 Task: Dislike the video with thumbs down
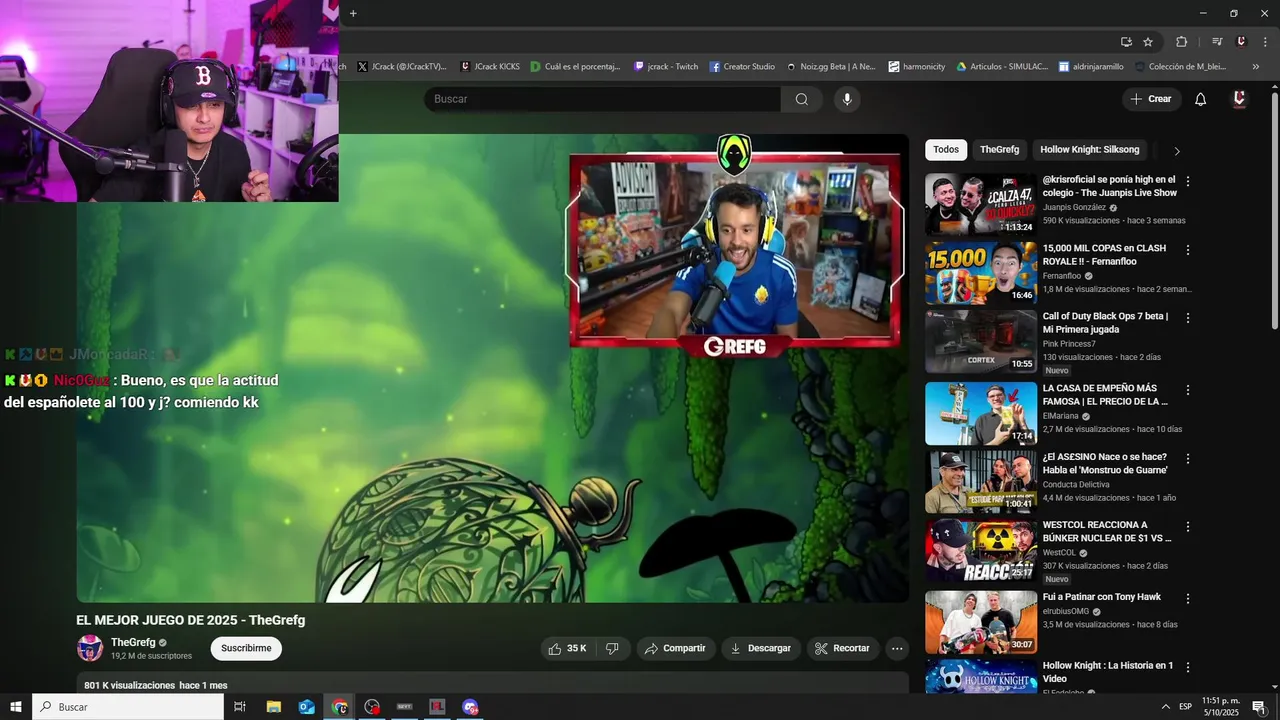tap(612, 648)
